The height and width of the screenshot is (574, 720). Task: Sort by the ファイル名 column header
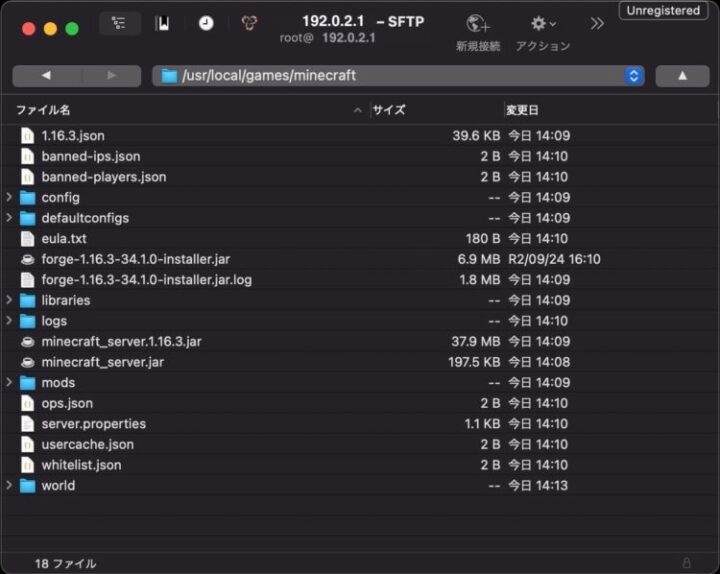point(43,110)
